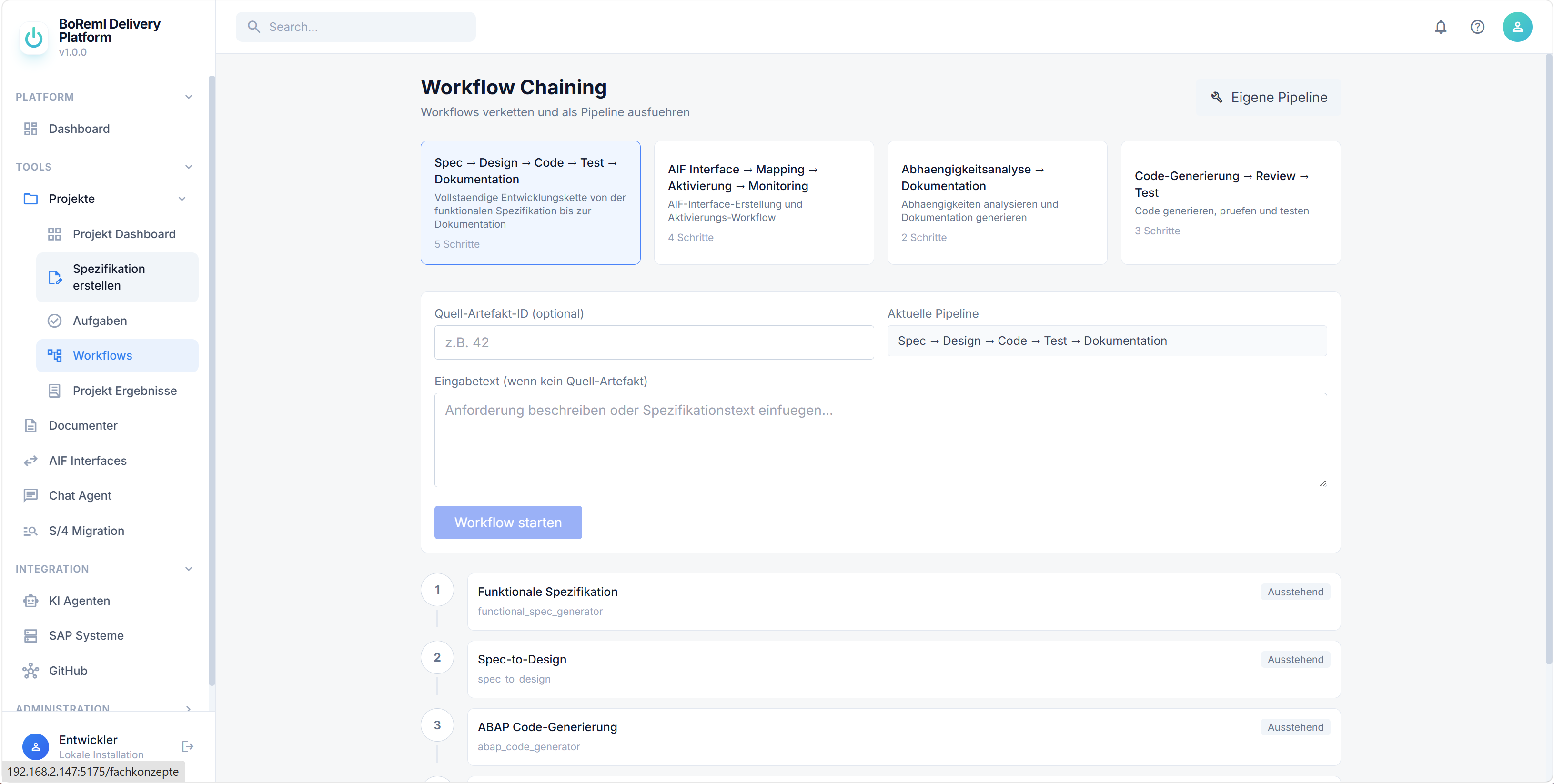
Task: Go to Spezifikation erstellen
Action: [117, 277]
